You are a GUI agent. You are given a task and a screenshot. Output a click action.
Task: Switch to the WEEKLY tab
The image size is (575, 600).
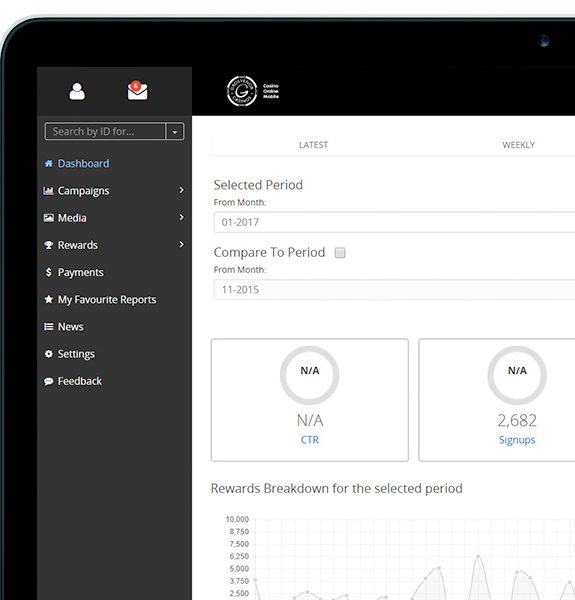click(x=518, y=145)
